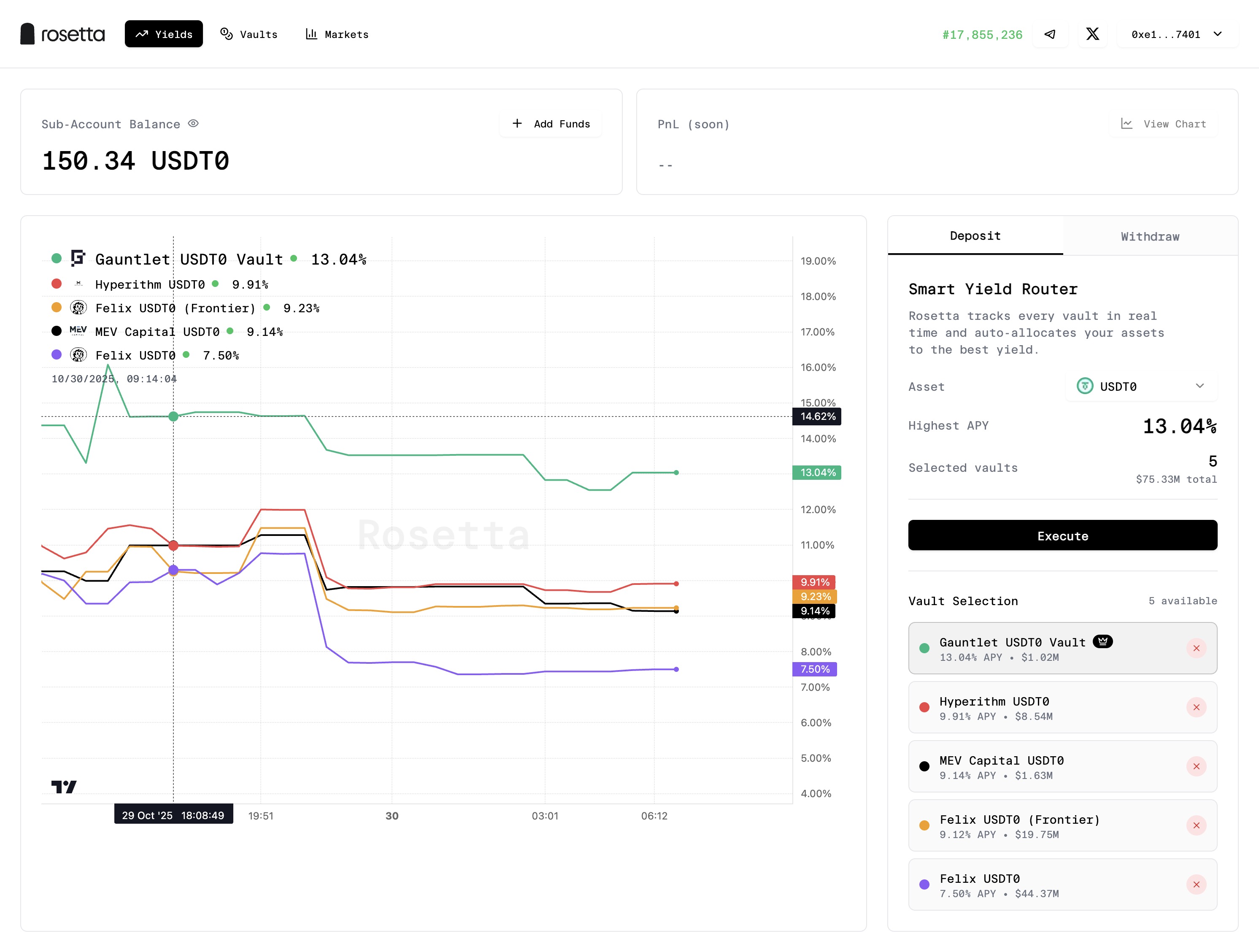Click green Gauntlet legend color dot

click(57, 259)
